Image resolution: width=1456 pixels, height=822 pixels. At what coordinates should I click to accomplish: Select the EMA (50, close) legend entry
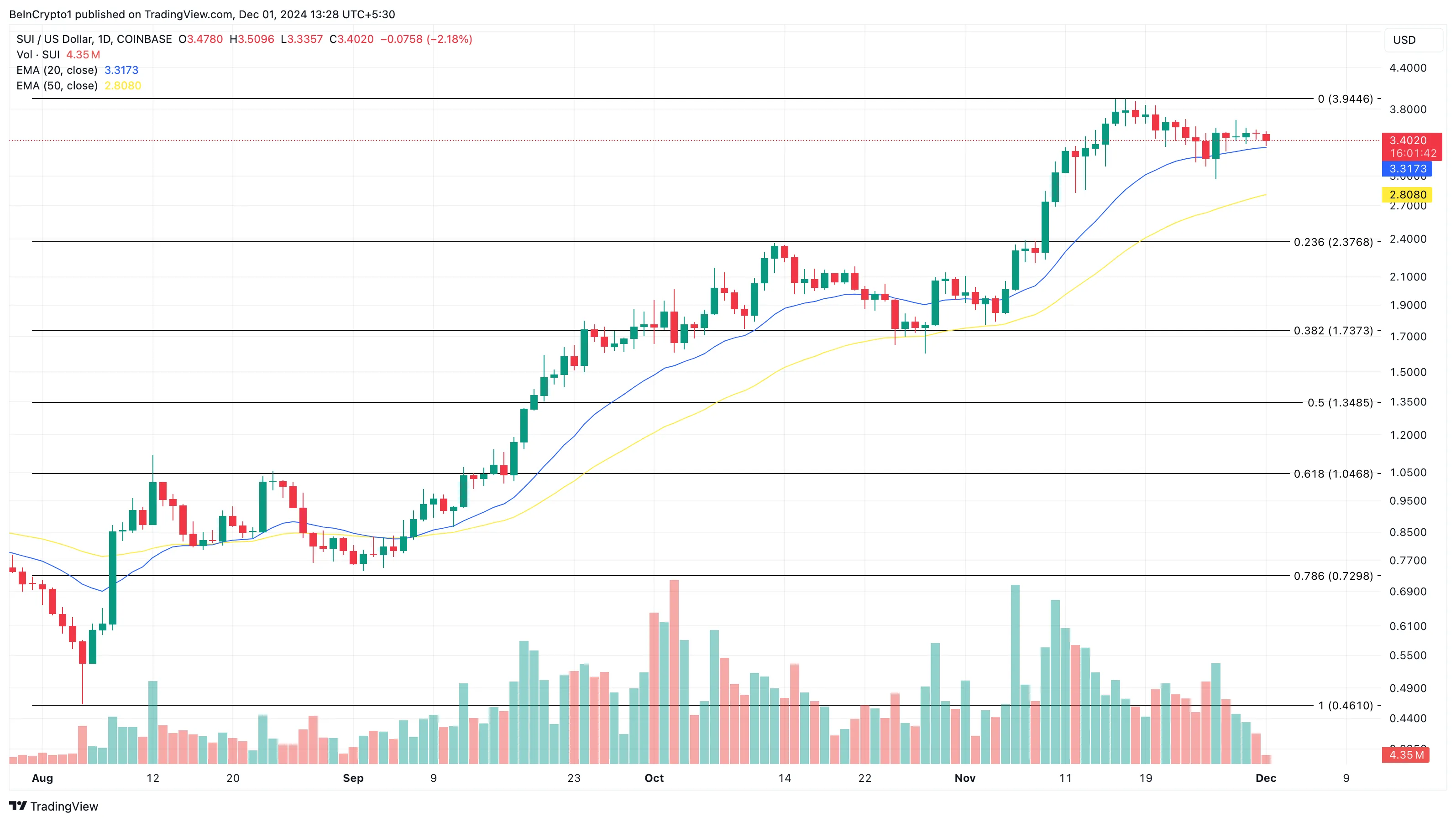click(57, 86)
